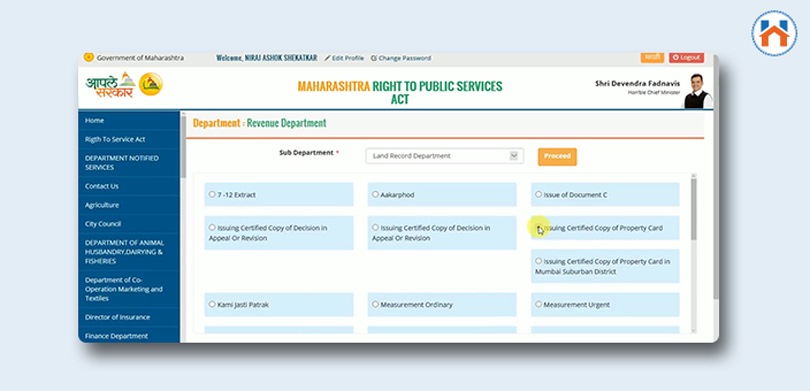The height and width of the screenshot is (391, 810).
Task: Click the Shri Devendra Fadnavis name text
Action: [637, 83]
